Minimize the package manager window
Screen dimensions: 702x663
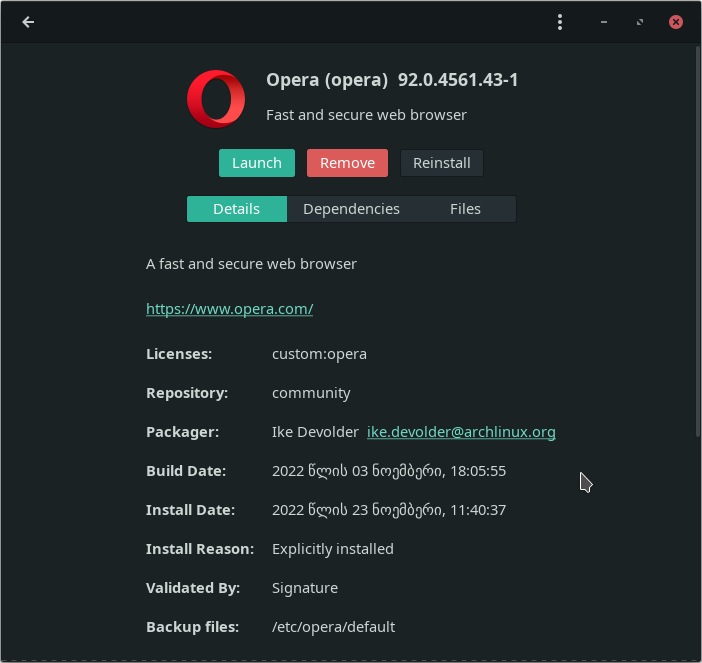pyautogui.click(x=604, y=22)
